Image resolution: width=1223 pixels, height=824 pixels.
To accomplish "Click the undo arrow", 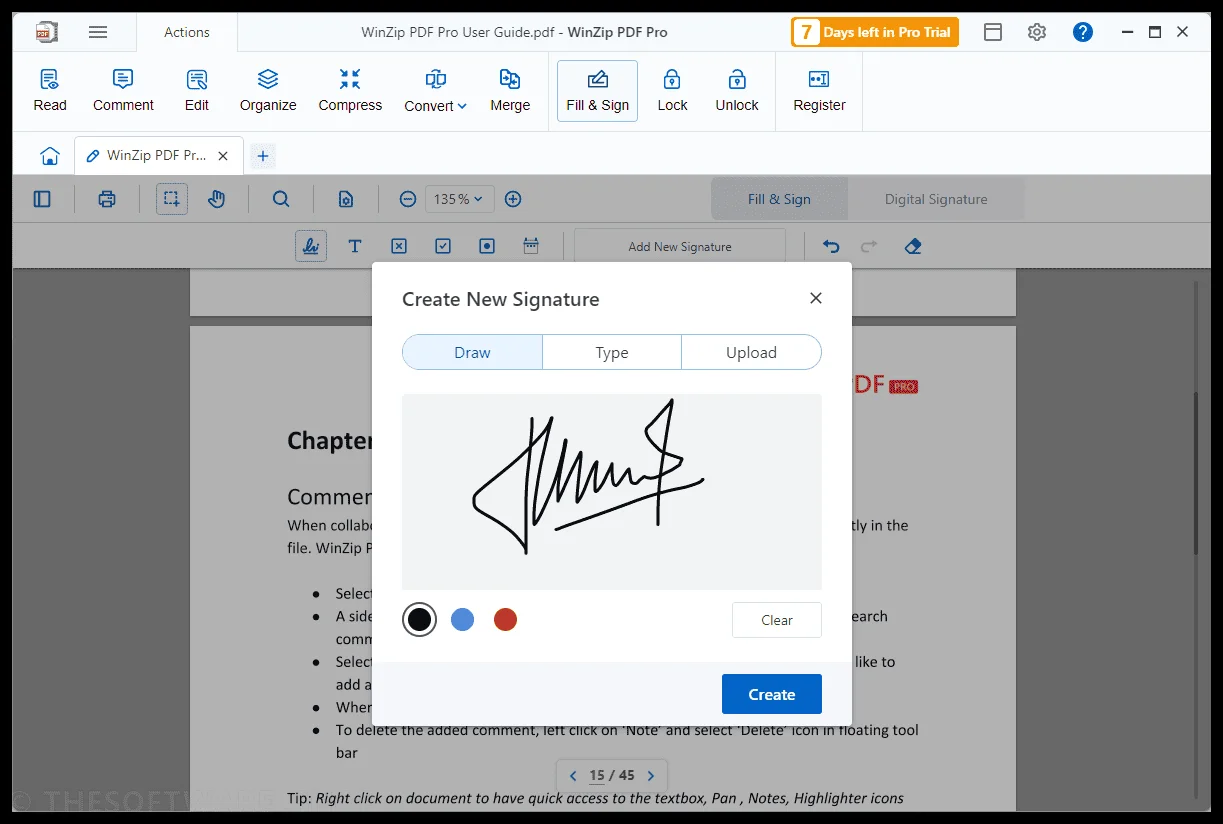I will click(831, 246).
